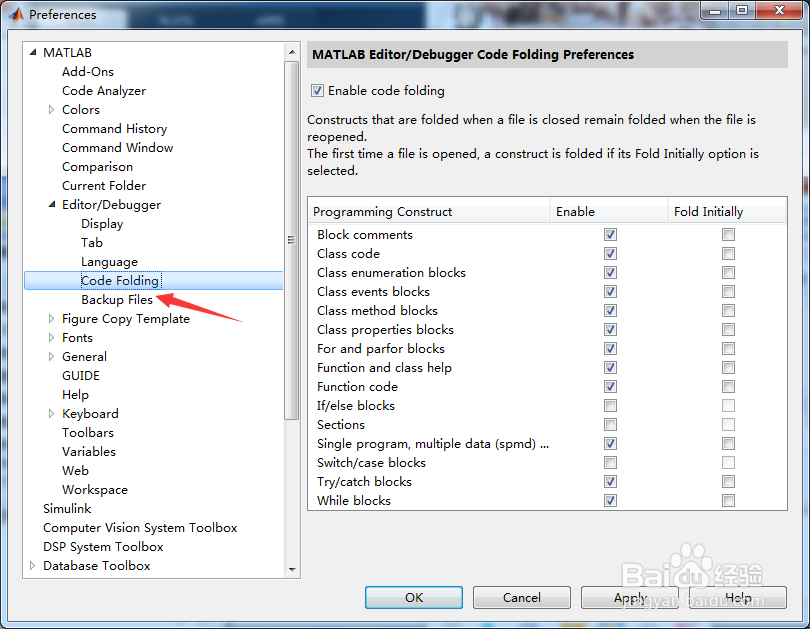Toggle Enable for Block comments

(610, 234)
